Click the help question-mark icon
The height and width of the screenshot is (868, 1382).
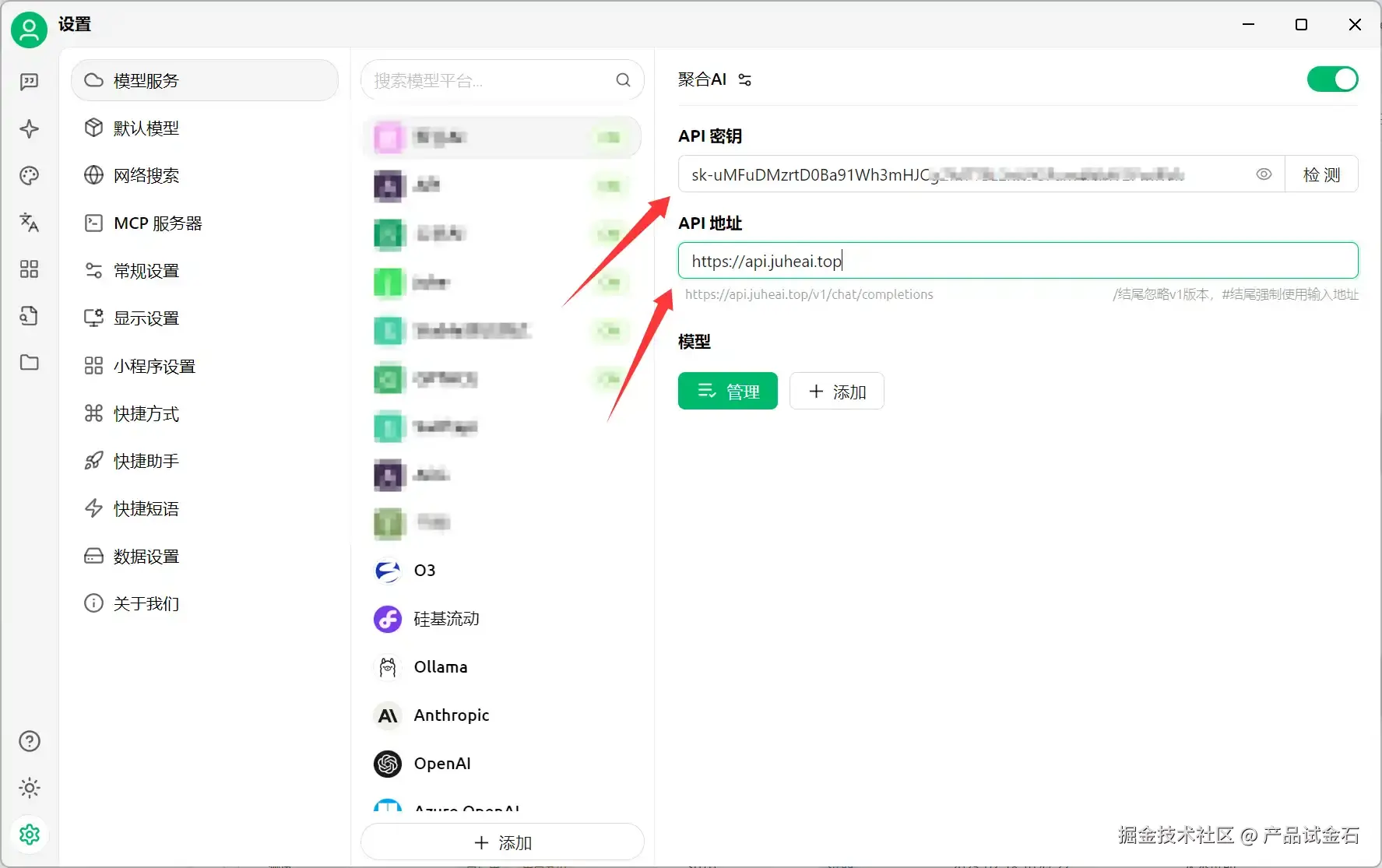29,741
